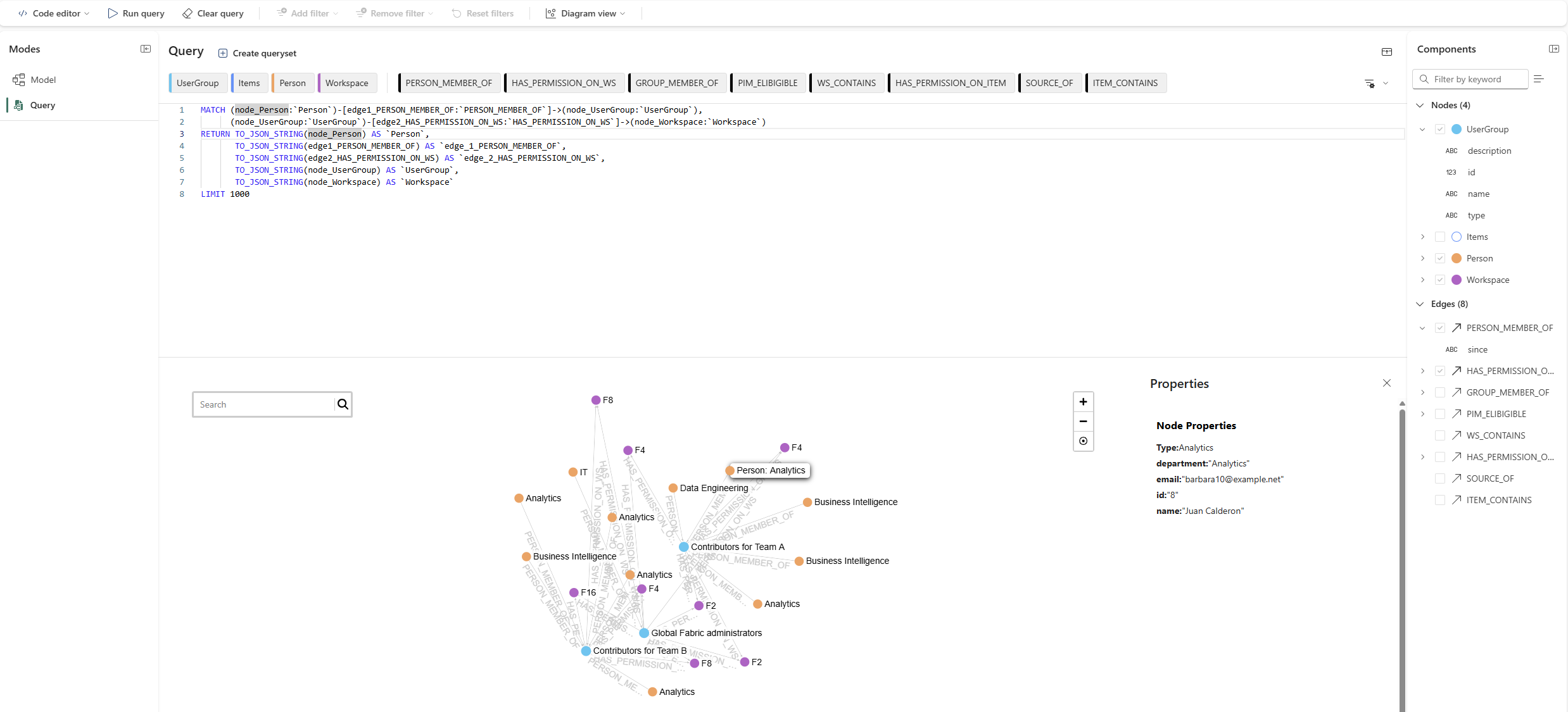Run the query with the play icon

coord(112,13)
